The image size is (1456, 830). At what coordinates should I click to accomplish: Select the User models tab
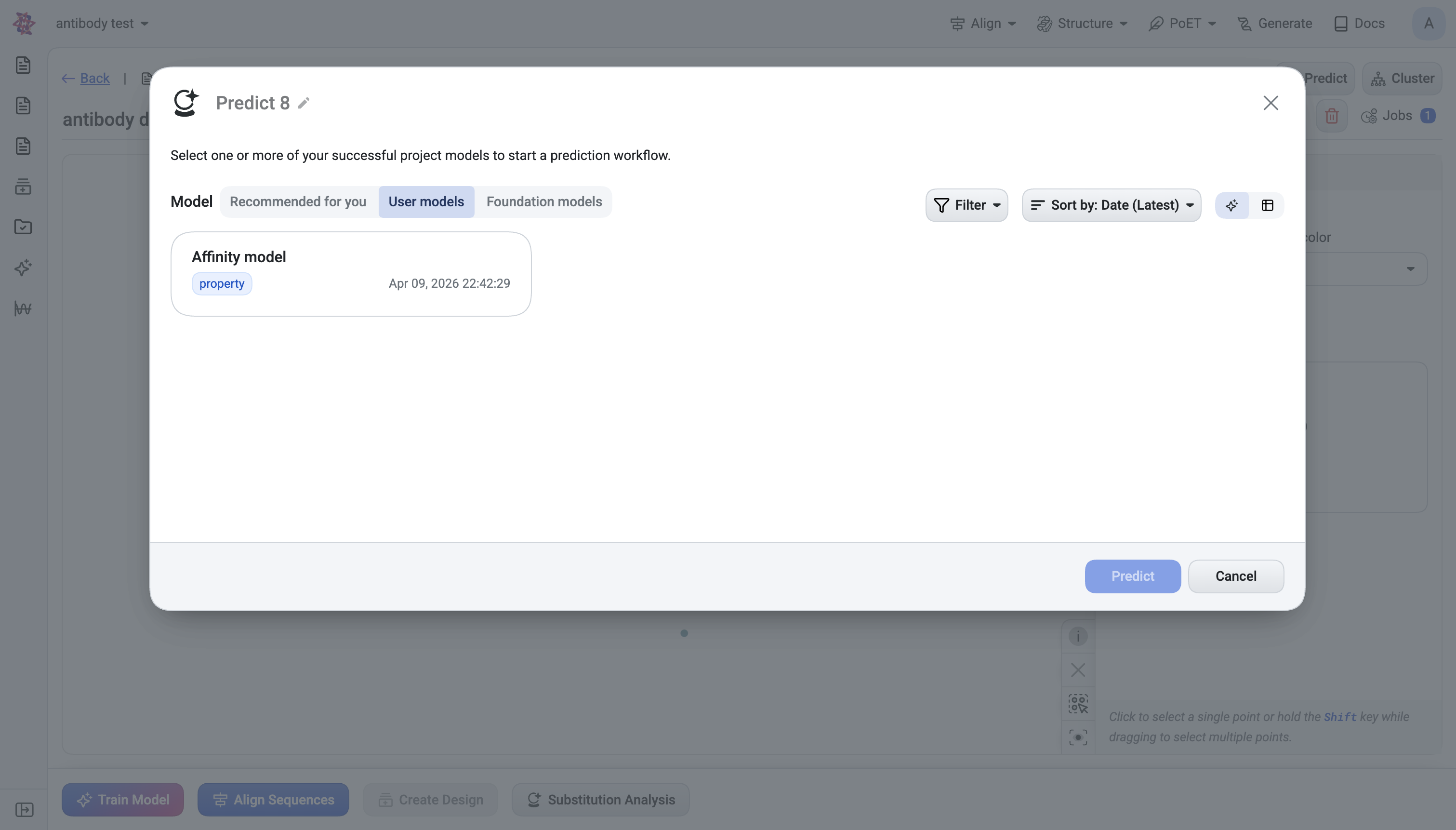[x=426, y=202]
